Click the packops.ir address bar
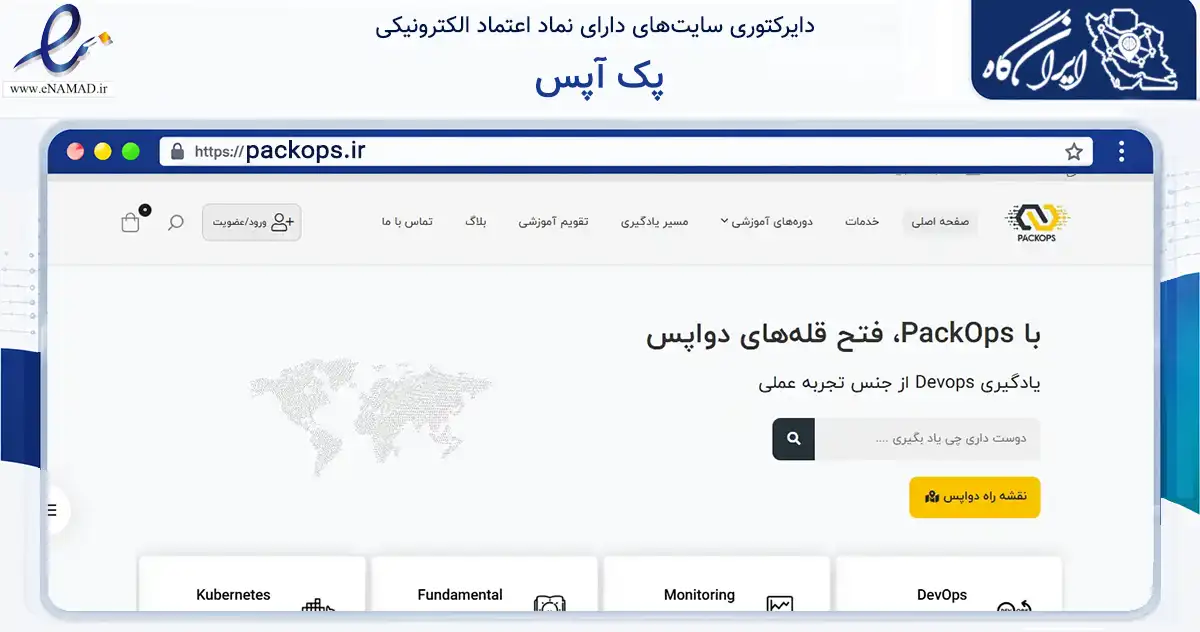 pos(626,152)
